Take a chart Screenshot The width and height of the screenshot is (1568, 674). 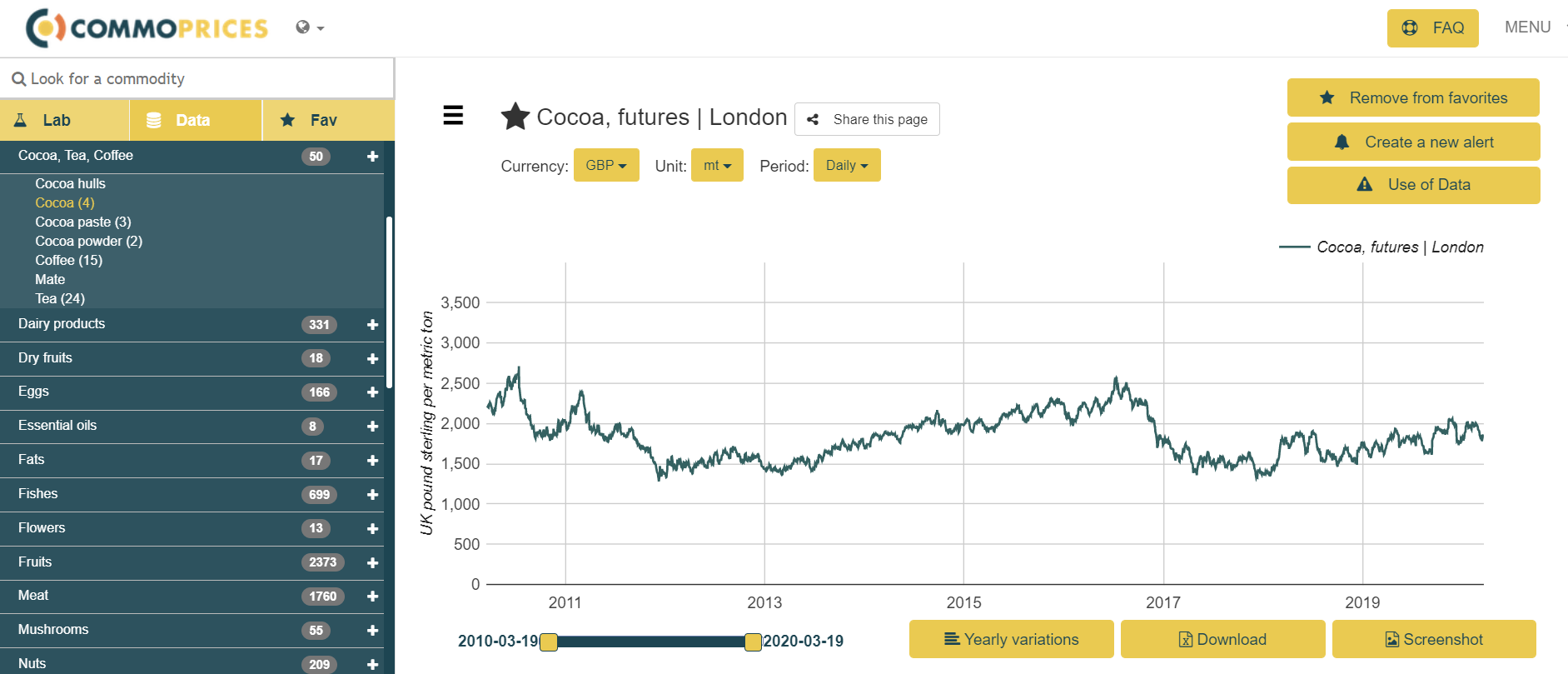coord(1434,639)
